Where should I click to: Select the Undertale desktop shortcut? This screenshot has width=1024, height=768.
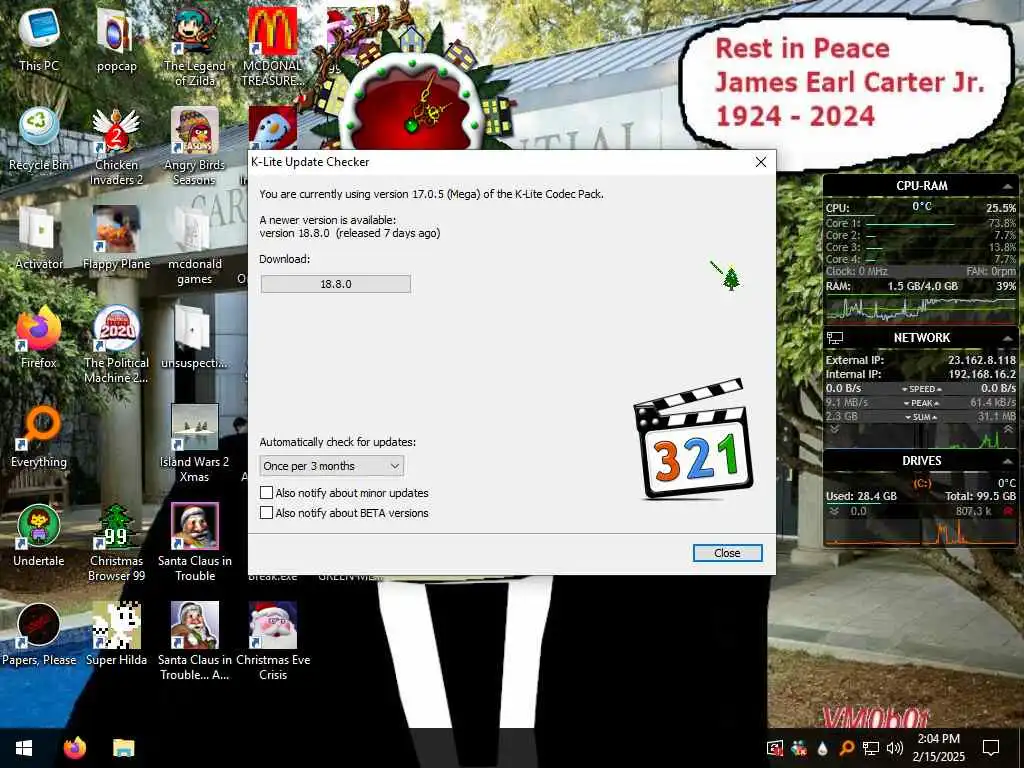pyautogui.click(x=39, y=536)
